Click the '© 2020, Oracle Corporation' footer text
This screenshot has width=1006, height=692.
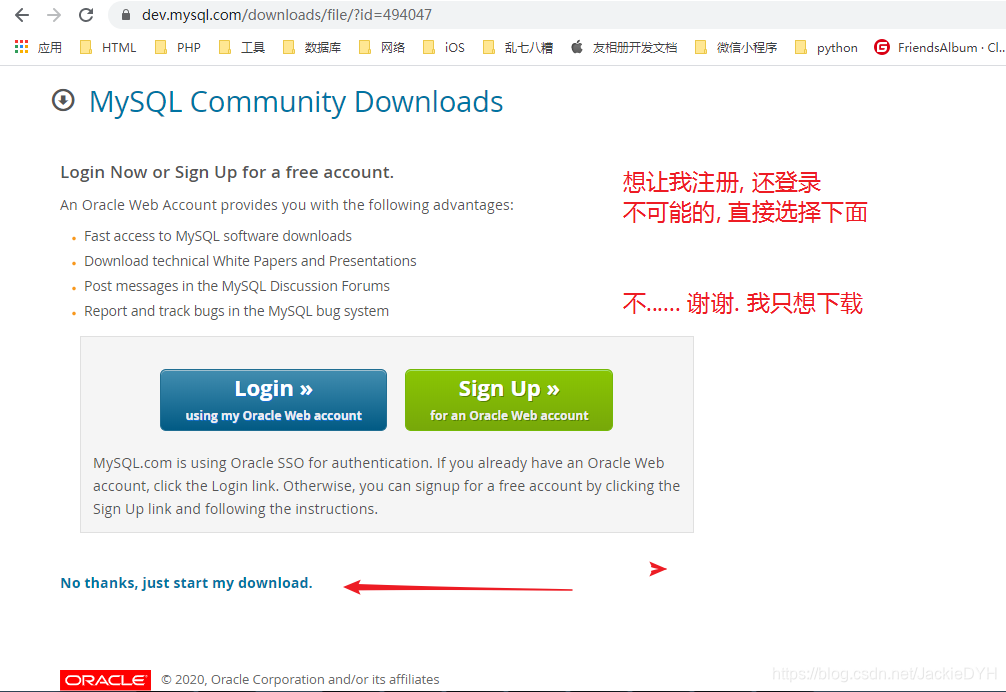tap(300, 679)
